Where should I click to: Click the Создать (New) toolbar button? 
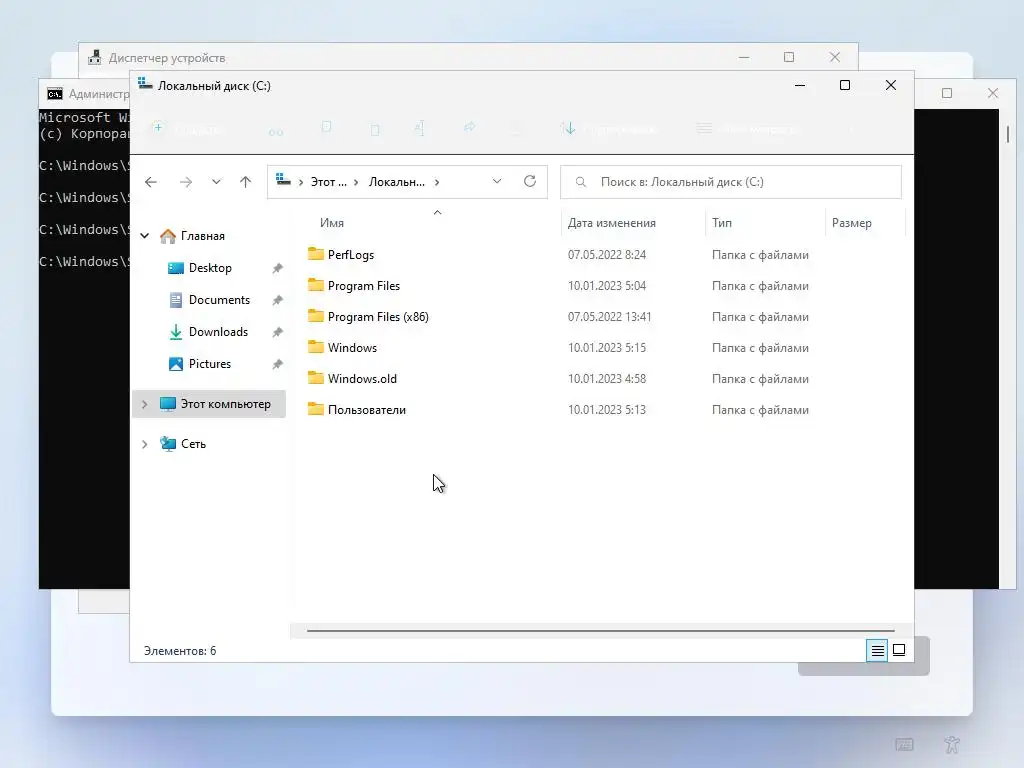click(x=187, y=129)
